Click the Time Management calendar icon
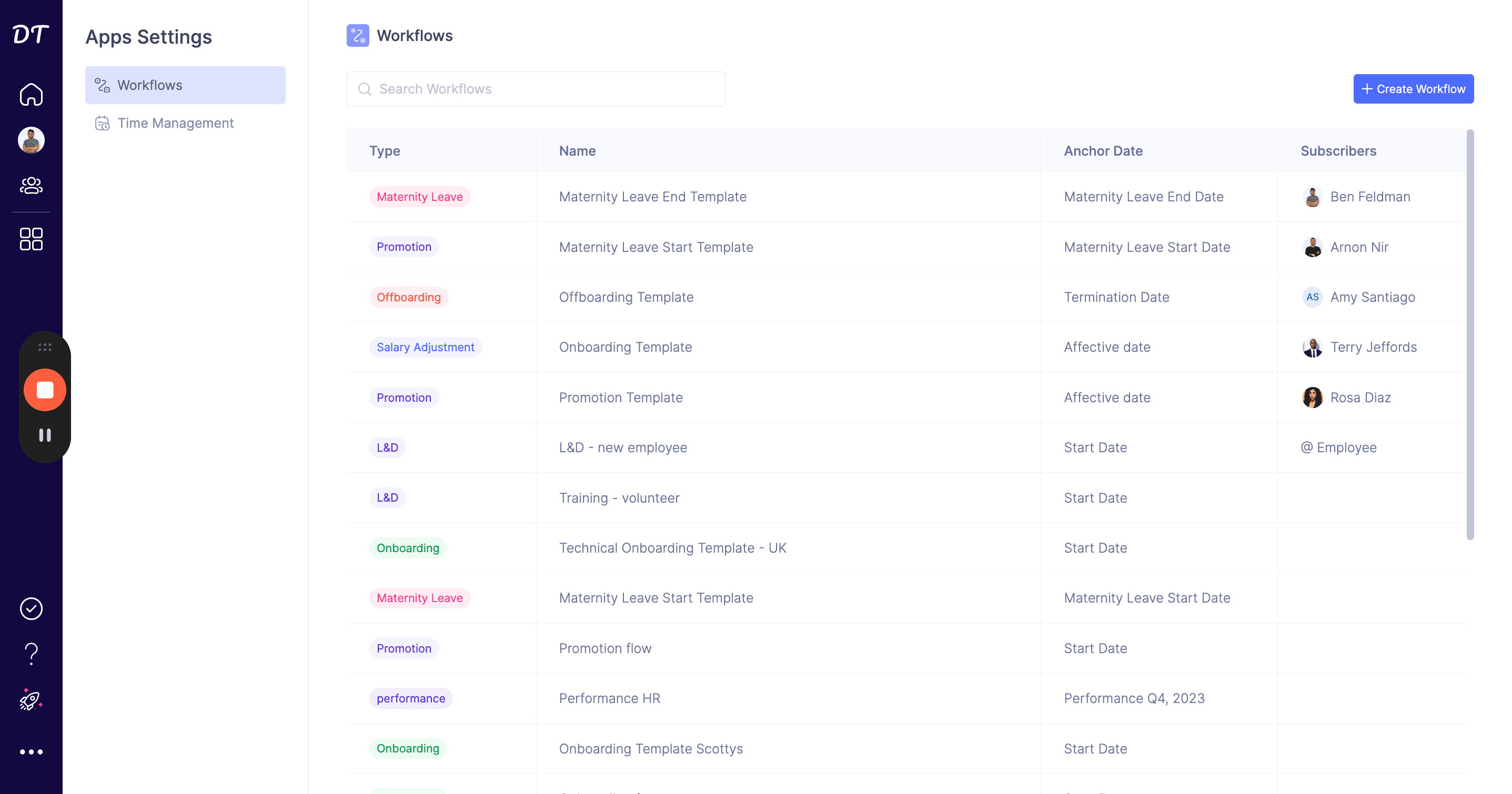1512x794 pixels. (103, 123)
